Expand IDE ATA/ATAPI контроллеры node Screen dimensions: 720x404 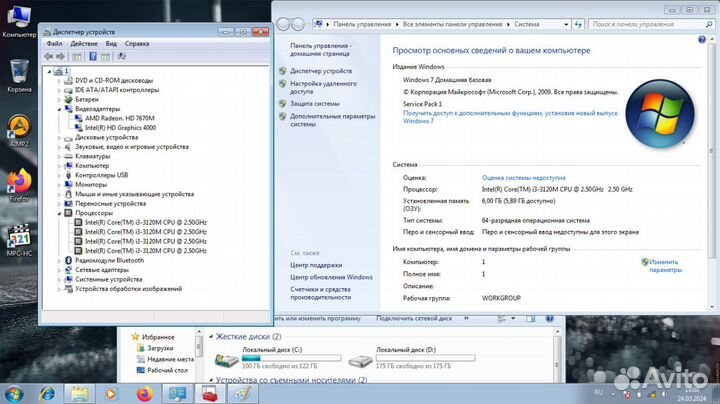[x=59, y=90]
